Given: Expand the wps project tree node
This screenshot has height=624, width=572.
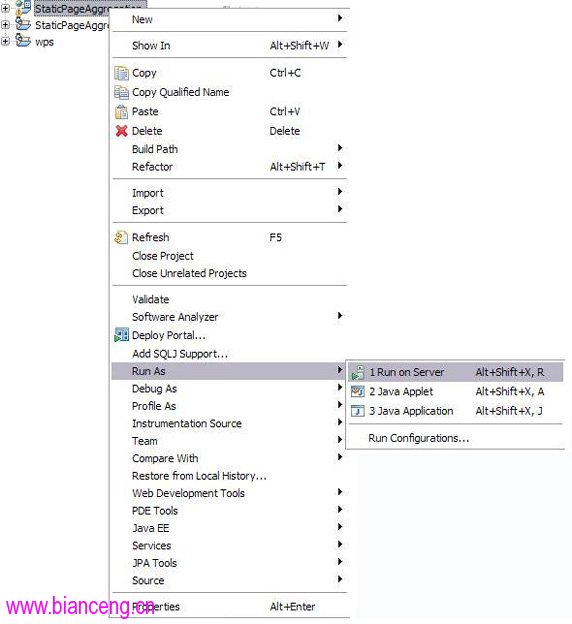Looking at the screenshot, I should coord(5,41).
